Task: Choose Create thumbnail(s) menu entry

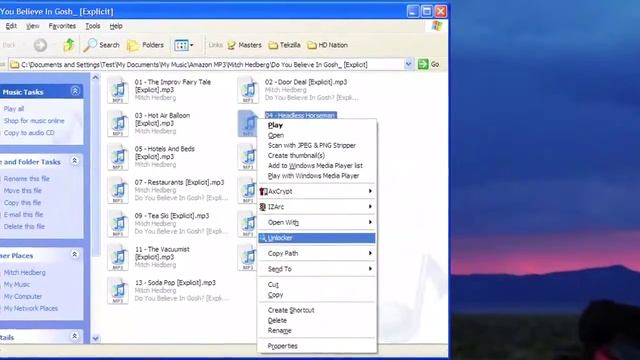Action: coord(317,156)
